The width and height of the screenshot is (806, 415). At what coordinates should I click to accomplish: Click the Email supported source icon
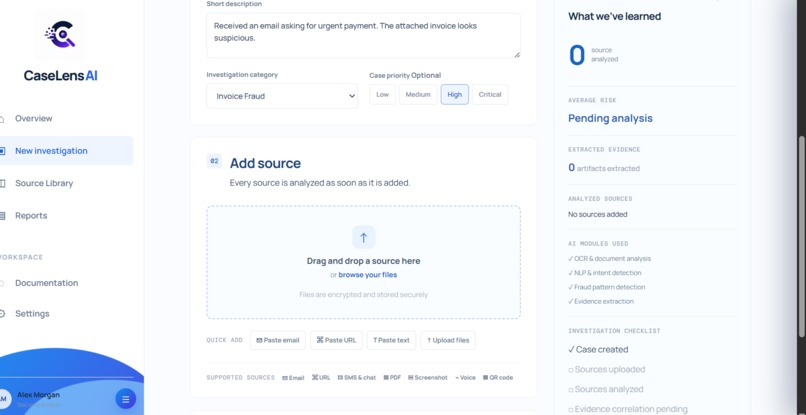(285, 378)
